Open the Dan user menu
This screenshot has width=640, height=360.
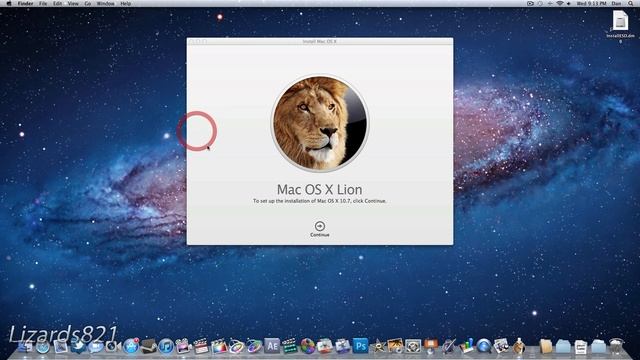coord(616,3)
